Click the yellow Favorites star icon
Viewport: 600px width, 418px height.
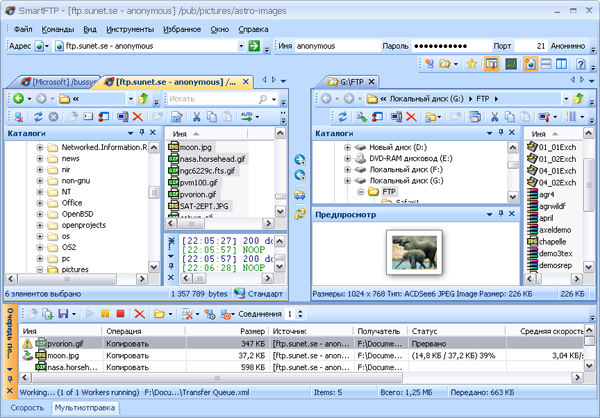[471, 64]
